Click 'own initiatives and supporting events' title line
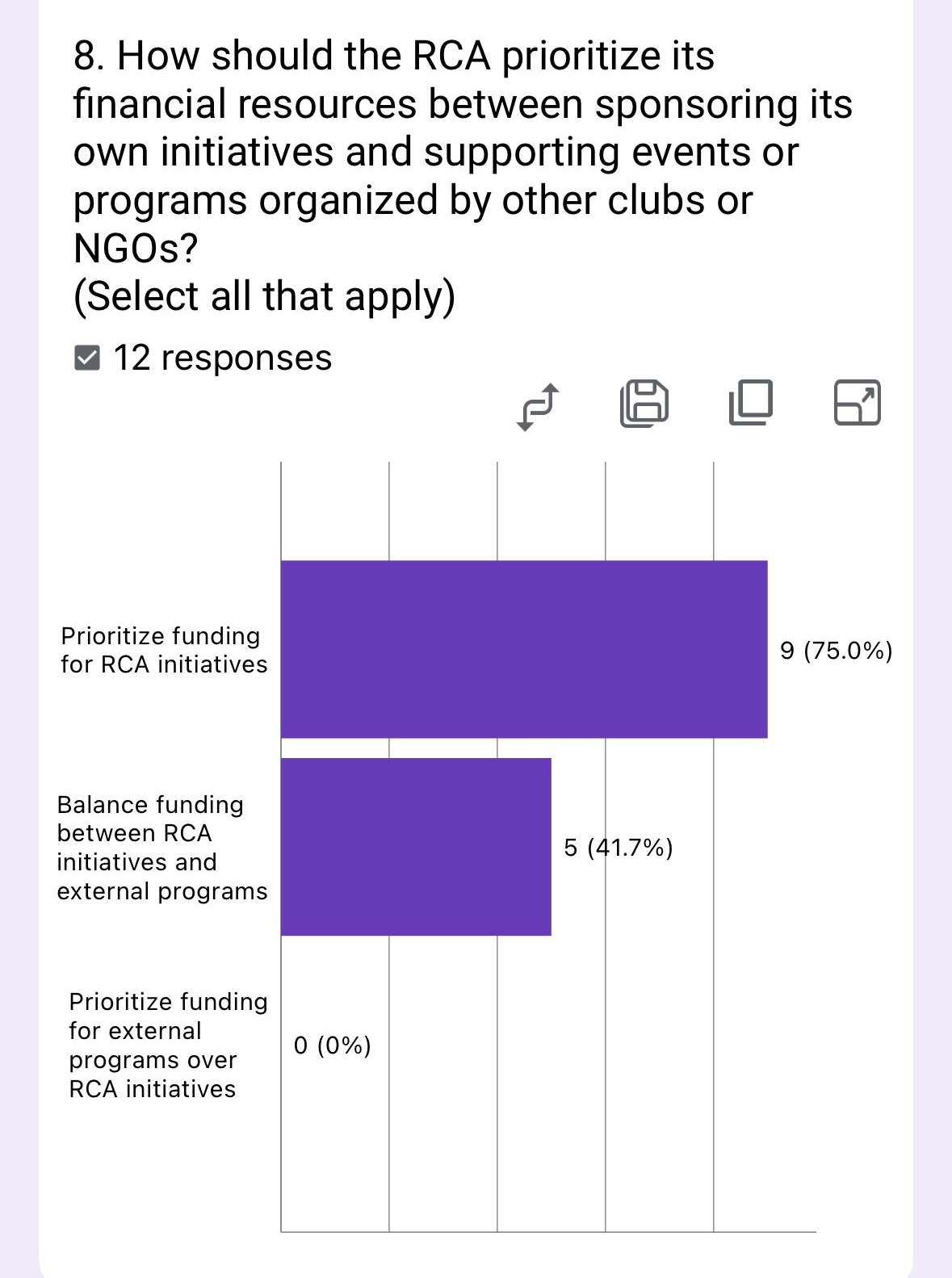The height and width of the screenshot is (1278, 952). click(435, 153)
